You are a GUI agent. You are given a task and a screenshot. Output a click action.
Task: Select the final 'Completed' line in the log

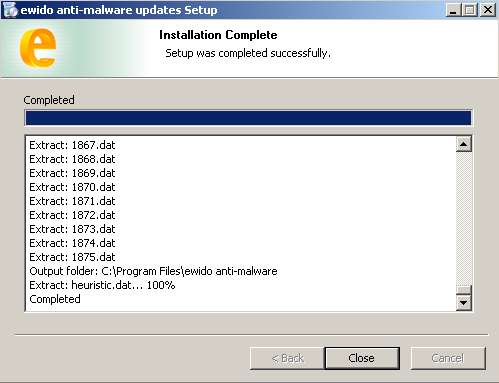click(x=55, y=299)
